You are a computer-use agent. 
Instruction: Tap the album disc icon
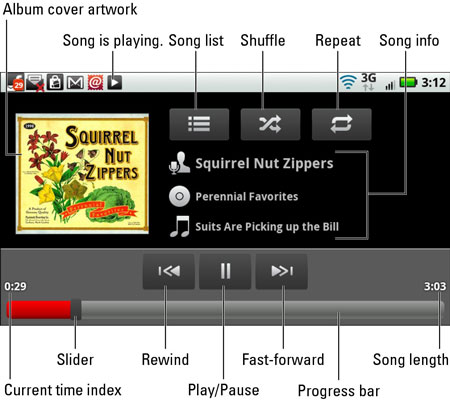pyautogui.click(x=179, y=196)
